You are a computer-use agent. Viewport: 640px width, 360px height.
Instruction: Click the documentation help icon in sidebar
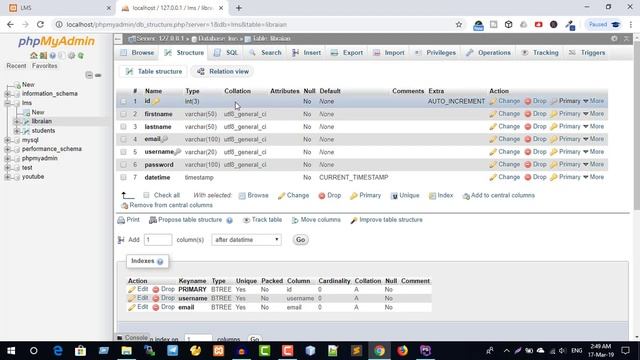(53, 55)
